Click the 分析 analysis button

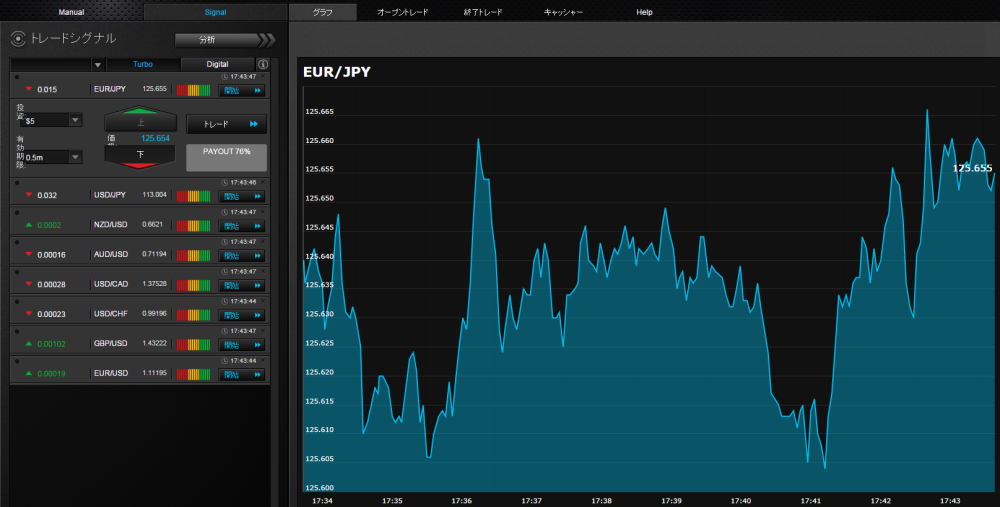point(225,40)
